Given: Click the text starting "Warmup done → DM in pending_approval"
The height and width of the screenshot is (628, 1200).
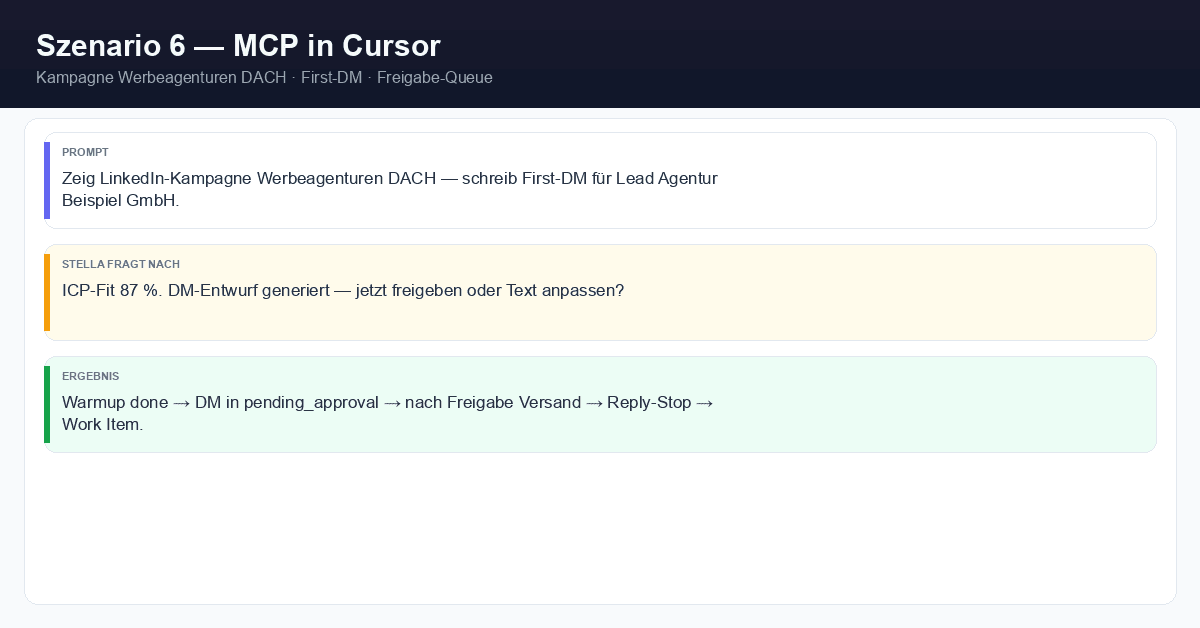Looking at the screenshot, I should (388, 413).
